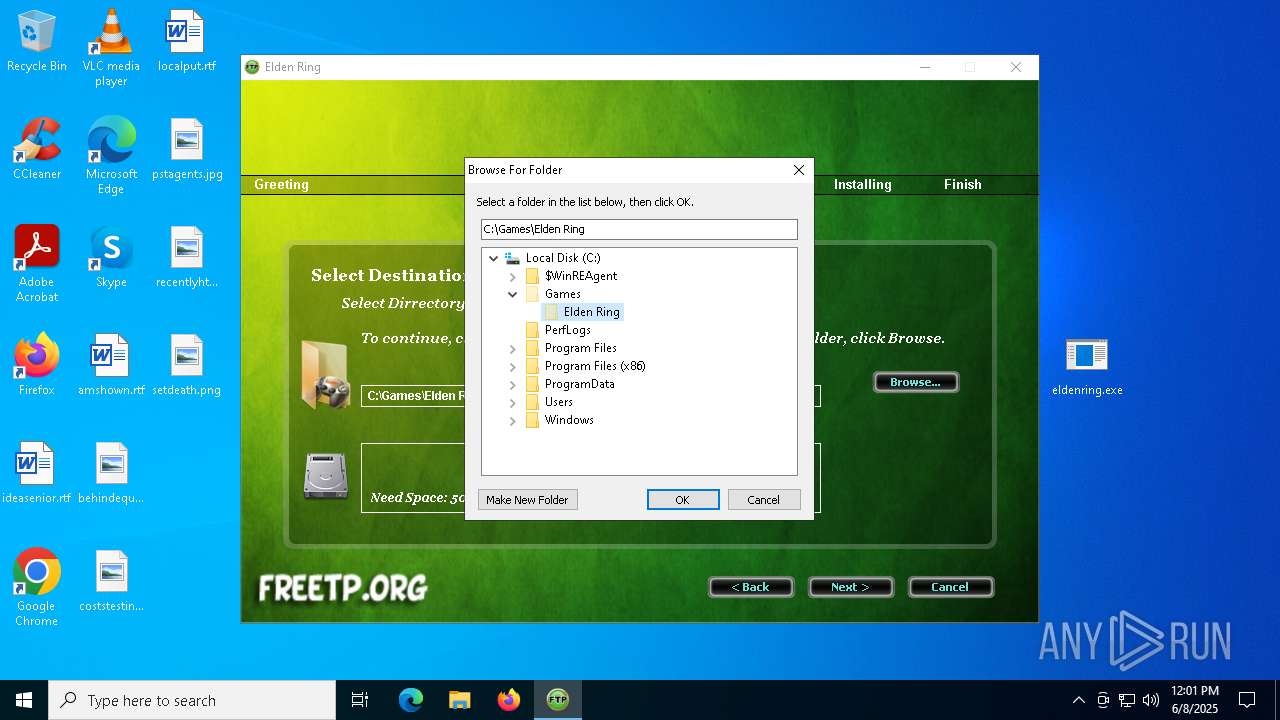
Task: Click OK in Browse For Folder
Action: [683, 500]
